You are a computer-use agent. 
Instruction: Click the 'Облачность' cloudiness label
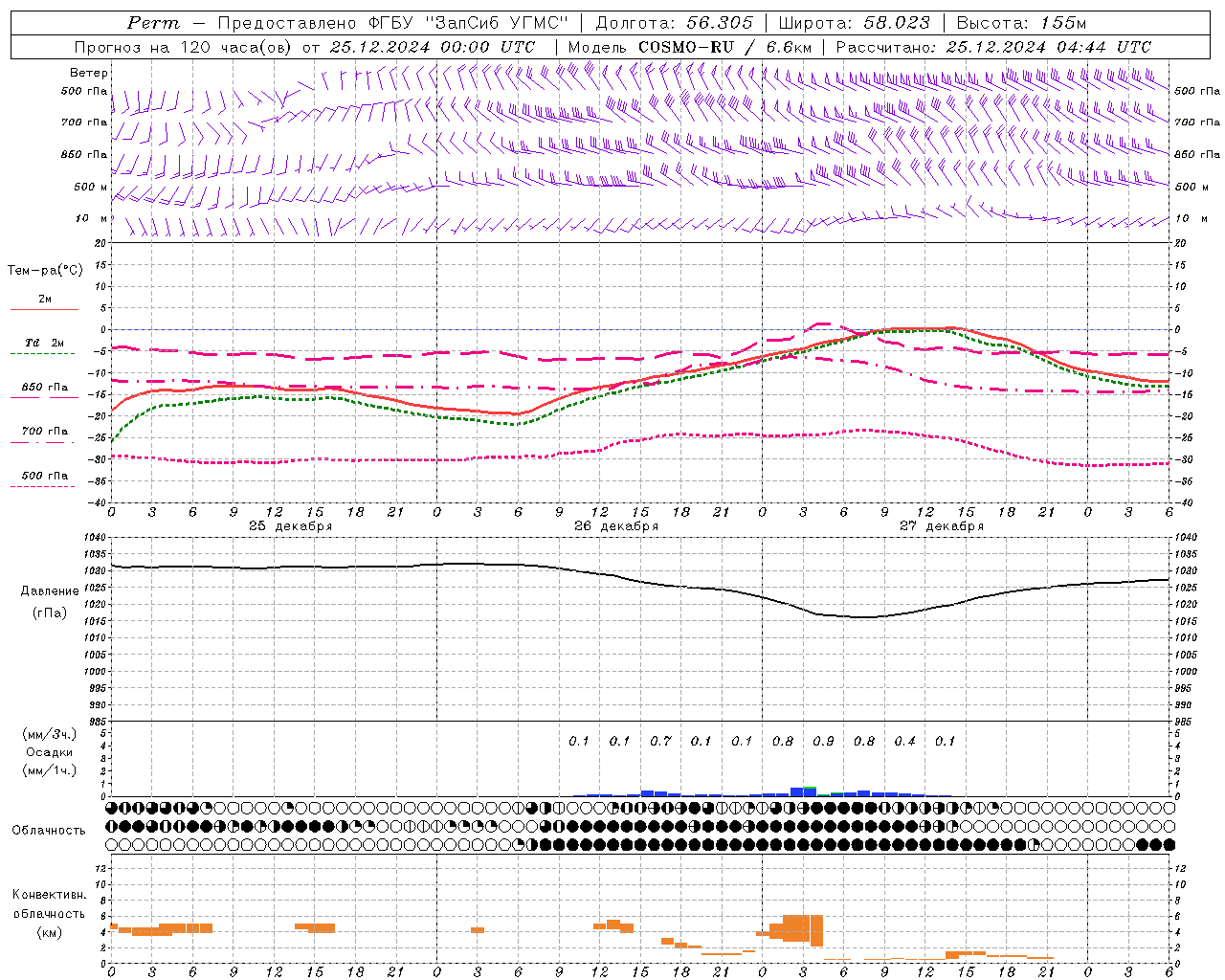point(49,831)
